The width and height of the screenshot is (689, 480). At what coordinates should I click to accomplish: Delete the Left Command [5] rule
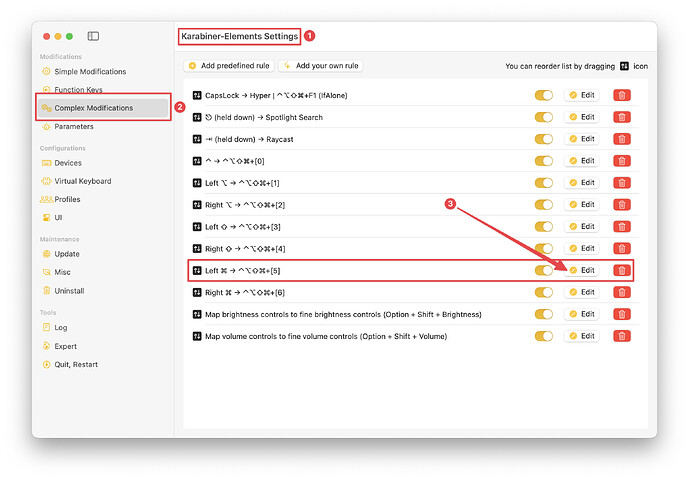click(x=622, y=271)
